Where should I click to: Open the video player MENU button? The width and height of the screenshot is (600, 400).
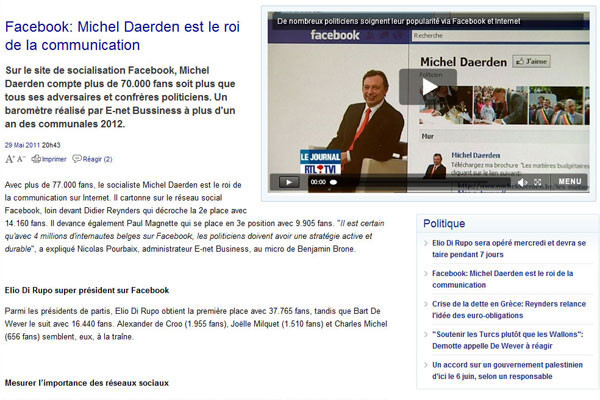click(569, 181)
